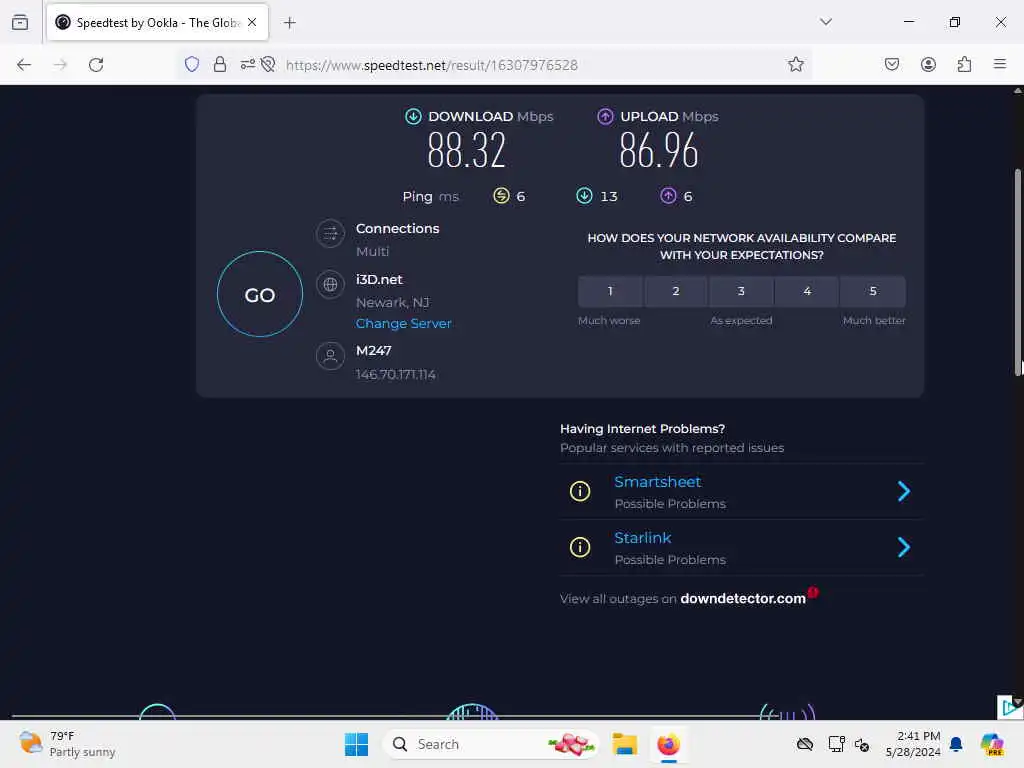Viewport: 1024px width, 768px height.
Task: Open a new browser tab
Action: coord(290,23)
